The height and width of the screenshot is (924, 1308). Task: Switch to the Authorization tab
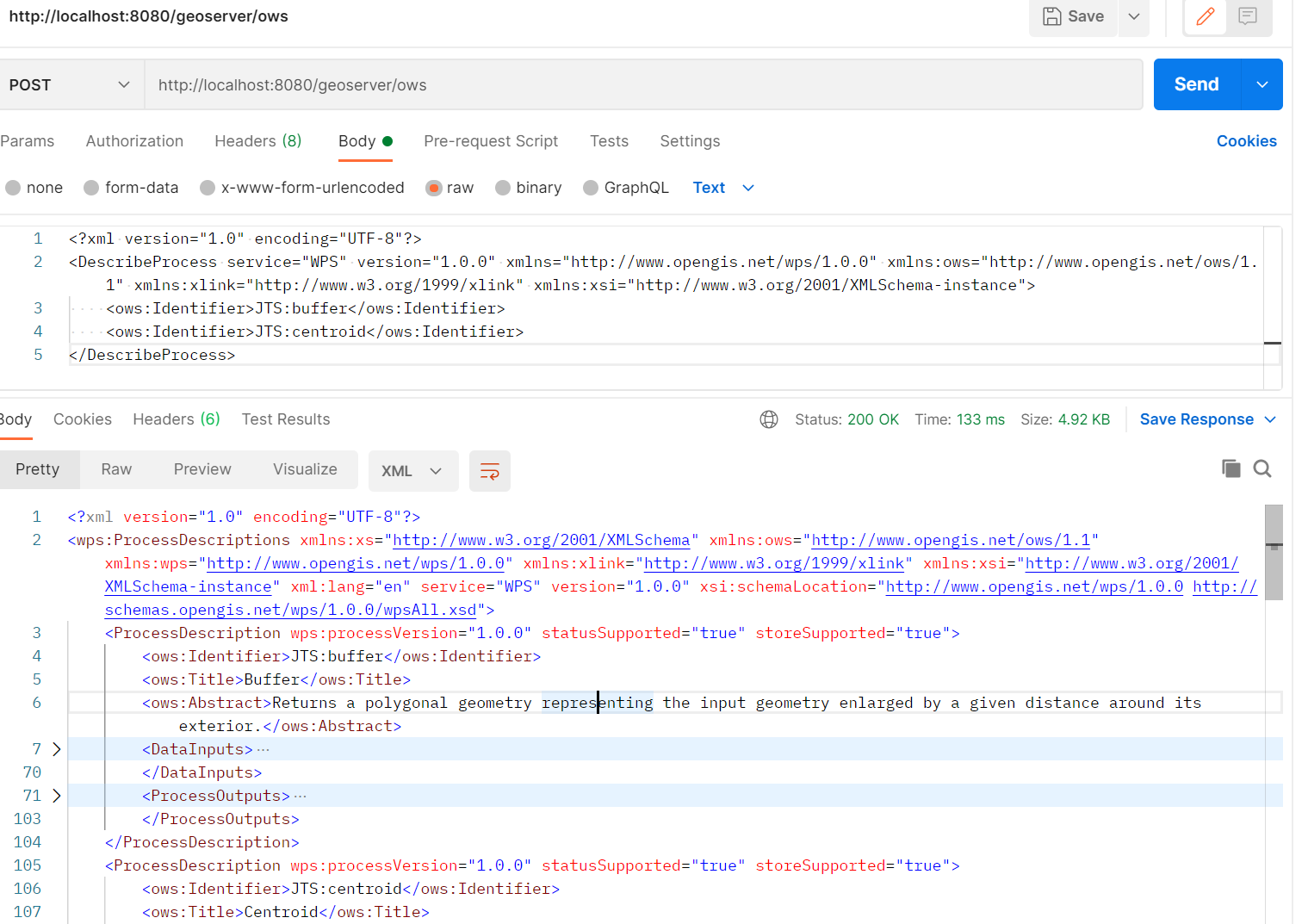click(x=134, y=141)
